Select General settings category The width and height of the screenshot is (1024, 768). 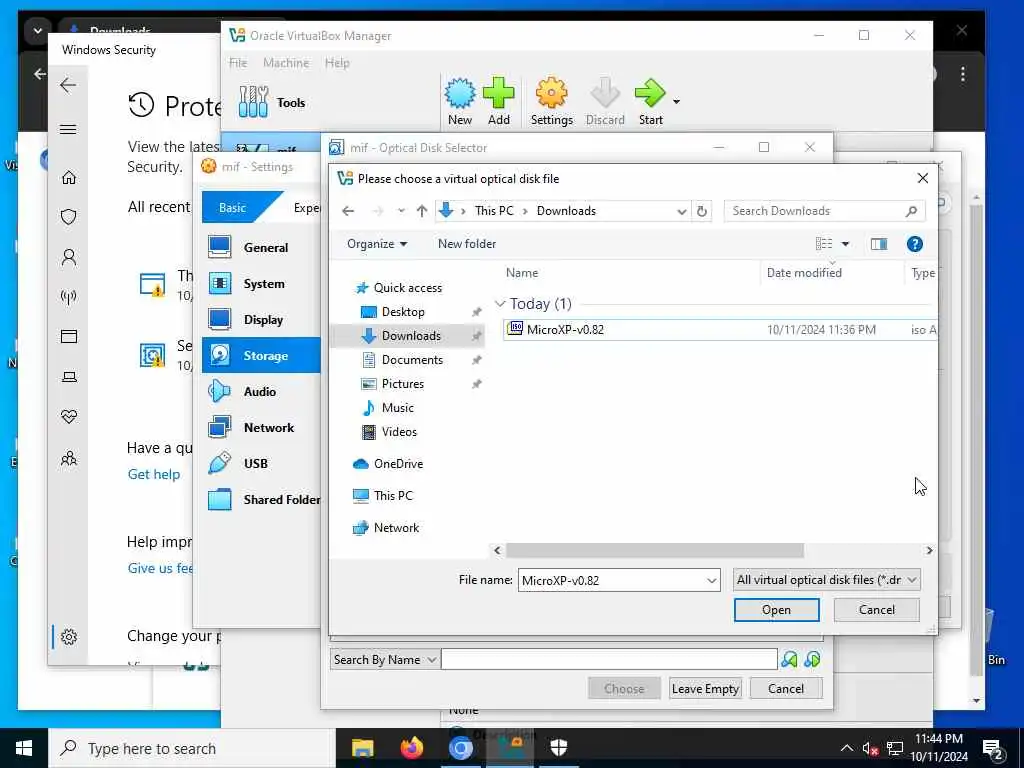tap(261, 248)
